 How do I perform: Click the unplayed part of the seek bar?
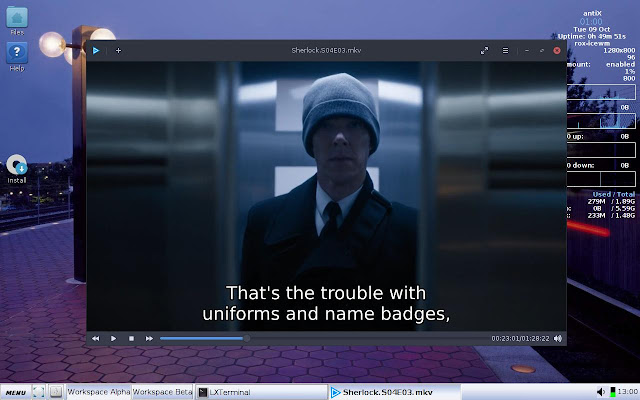[367, 338]
